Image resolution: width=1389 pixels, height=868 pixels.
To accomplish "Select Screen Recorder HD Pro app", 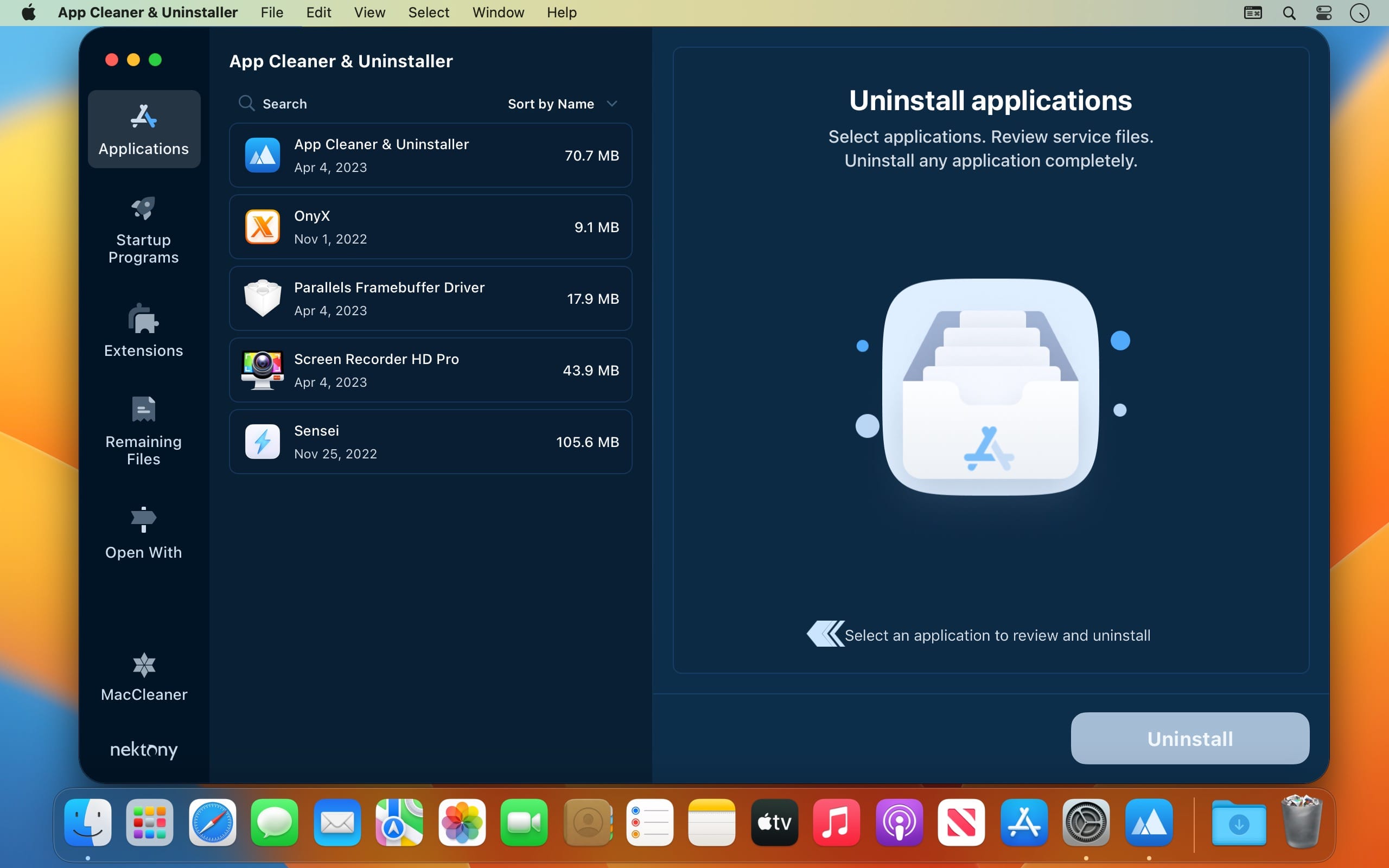I will point(431,369).
